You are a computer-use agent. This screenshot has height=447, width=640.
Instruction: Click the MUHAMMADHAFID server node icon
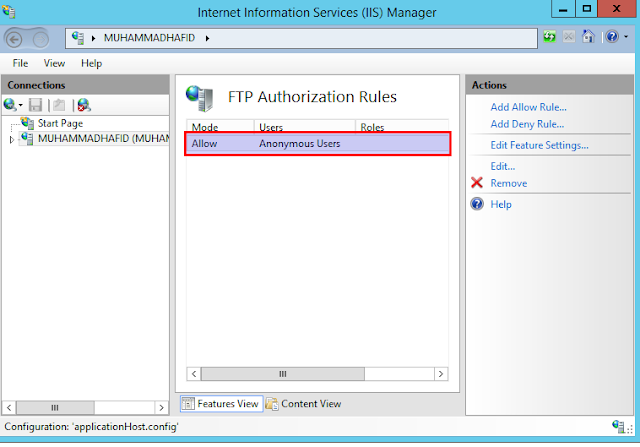click(x=27, y=138)
